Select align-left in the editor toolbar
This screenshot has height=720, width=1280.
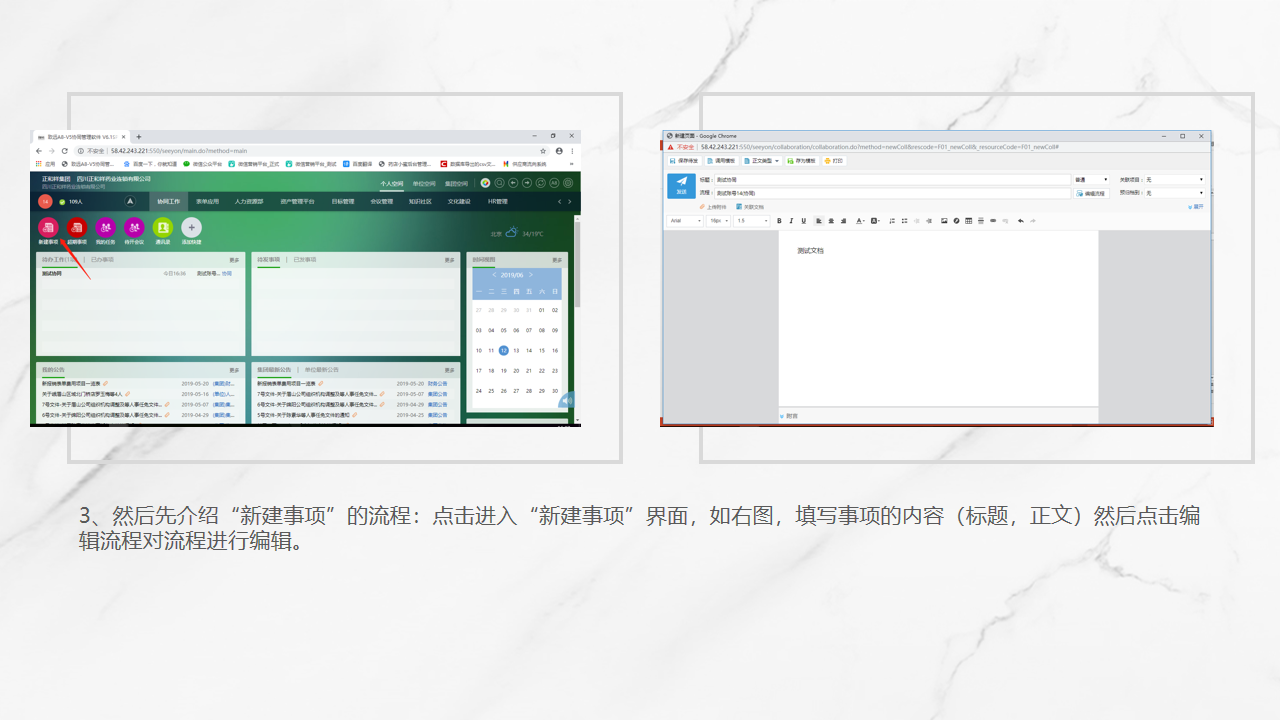818,220
